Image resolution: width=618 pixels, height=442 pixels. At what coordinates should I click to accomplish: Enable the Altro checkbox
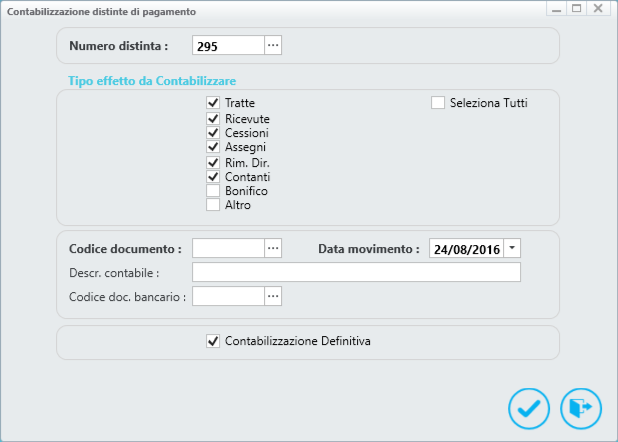213,205
